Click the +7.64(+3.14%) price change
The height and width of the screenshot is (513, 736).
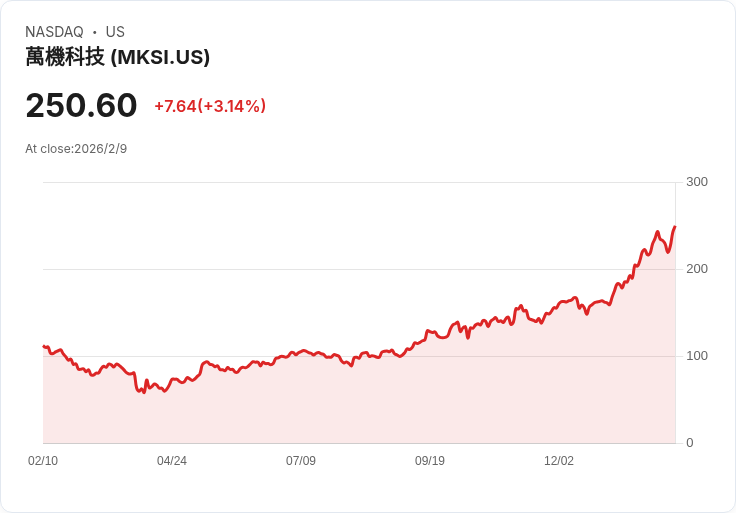tap(210, 106)
